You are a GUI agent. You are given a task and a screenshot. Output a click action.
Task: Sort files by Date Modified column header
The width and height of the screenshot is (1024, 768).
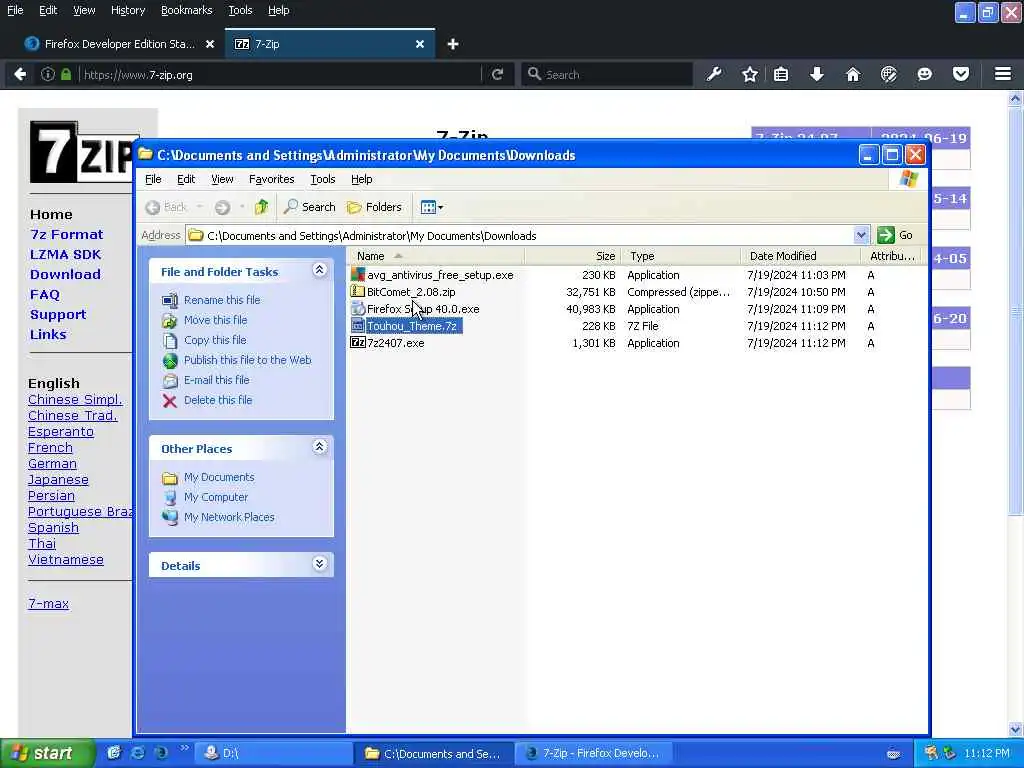(800, 256)
